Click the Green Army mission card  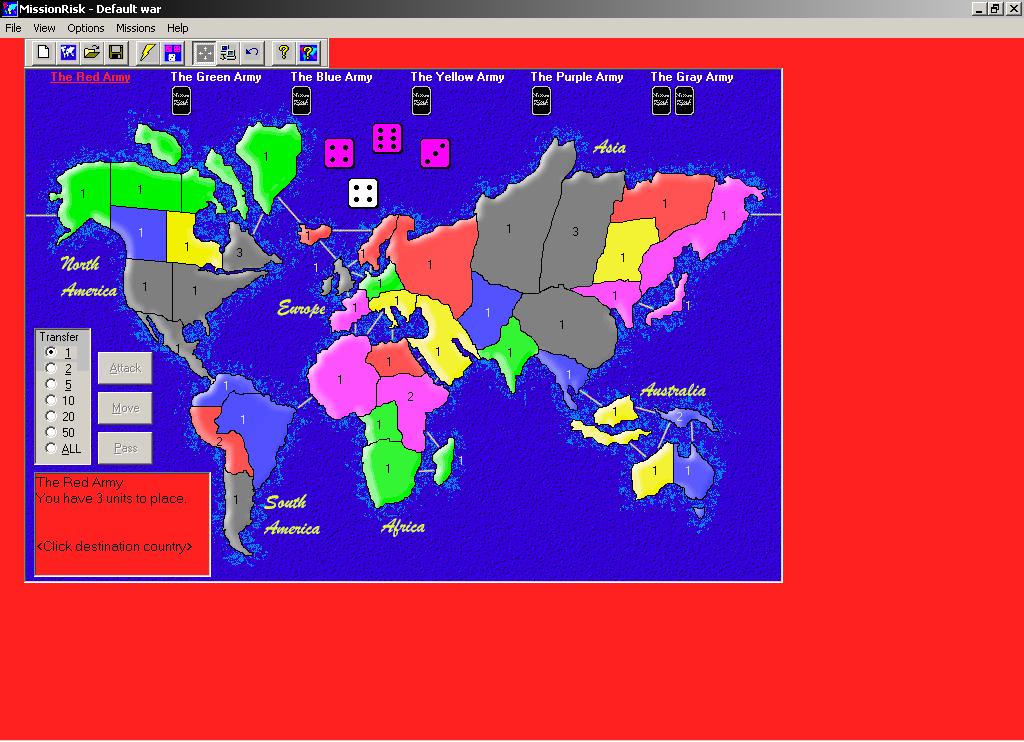click(x=181, y=101)
